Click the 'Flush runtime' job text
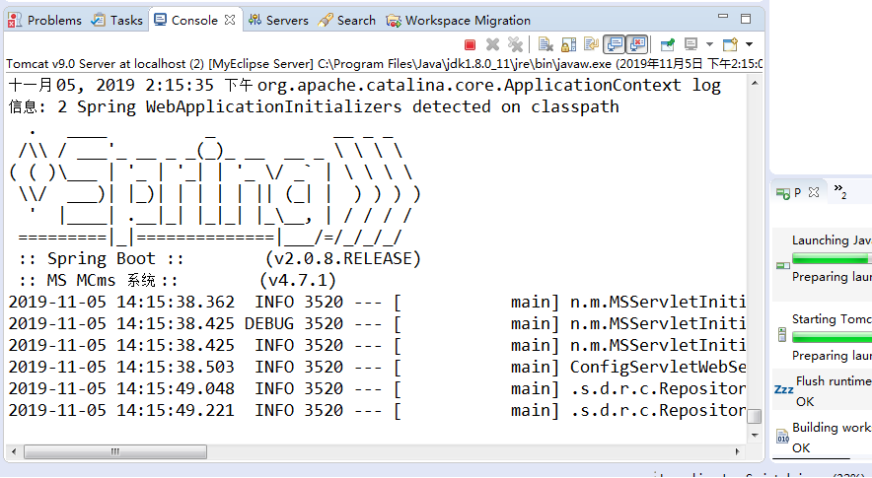The image size is (872, 478). click(834, 381)
